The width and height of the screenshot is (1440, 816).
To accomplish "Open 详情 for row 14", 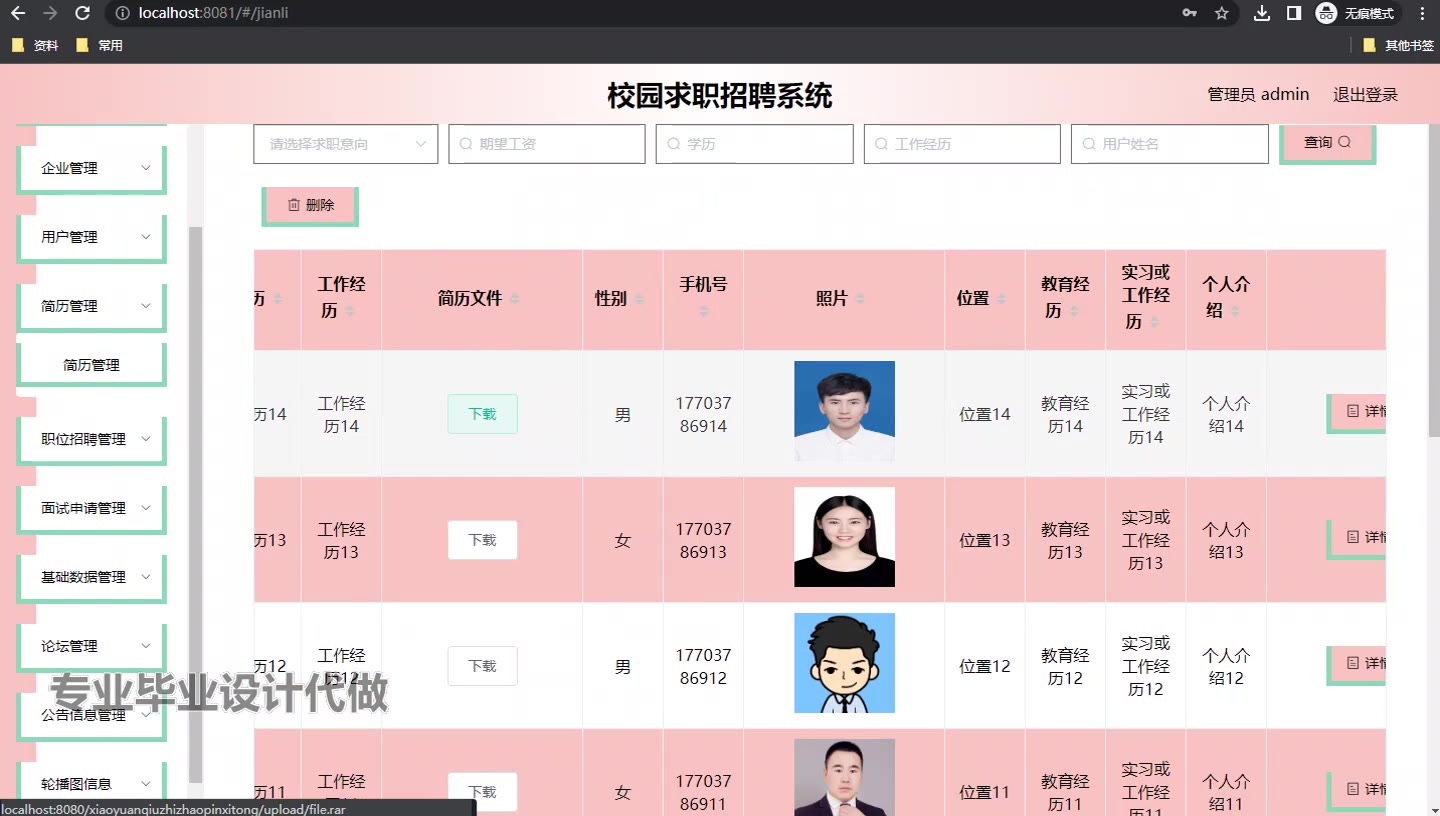I will [x=1357, y=412].
